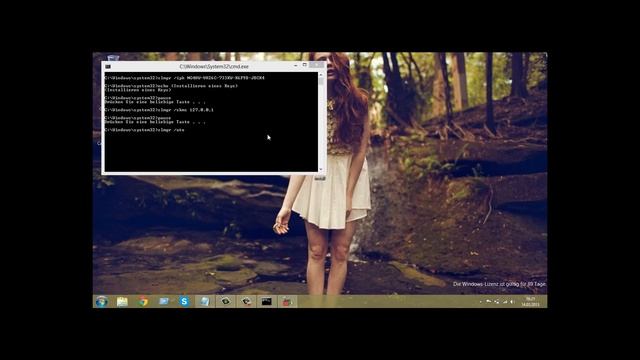This screenshot has height=360, width=640.
Task: Click the 'slmgr /skms 127.0.0.1' line
Action: pyautogui.click(x=159, y=110)
